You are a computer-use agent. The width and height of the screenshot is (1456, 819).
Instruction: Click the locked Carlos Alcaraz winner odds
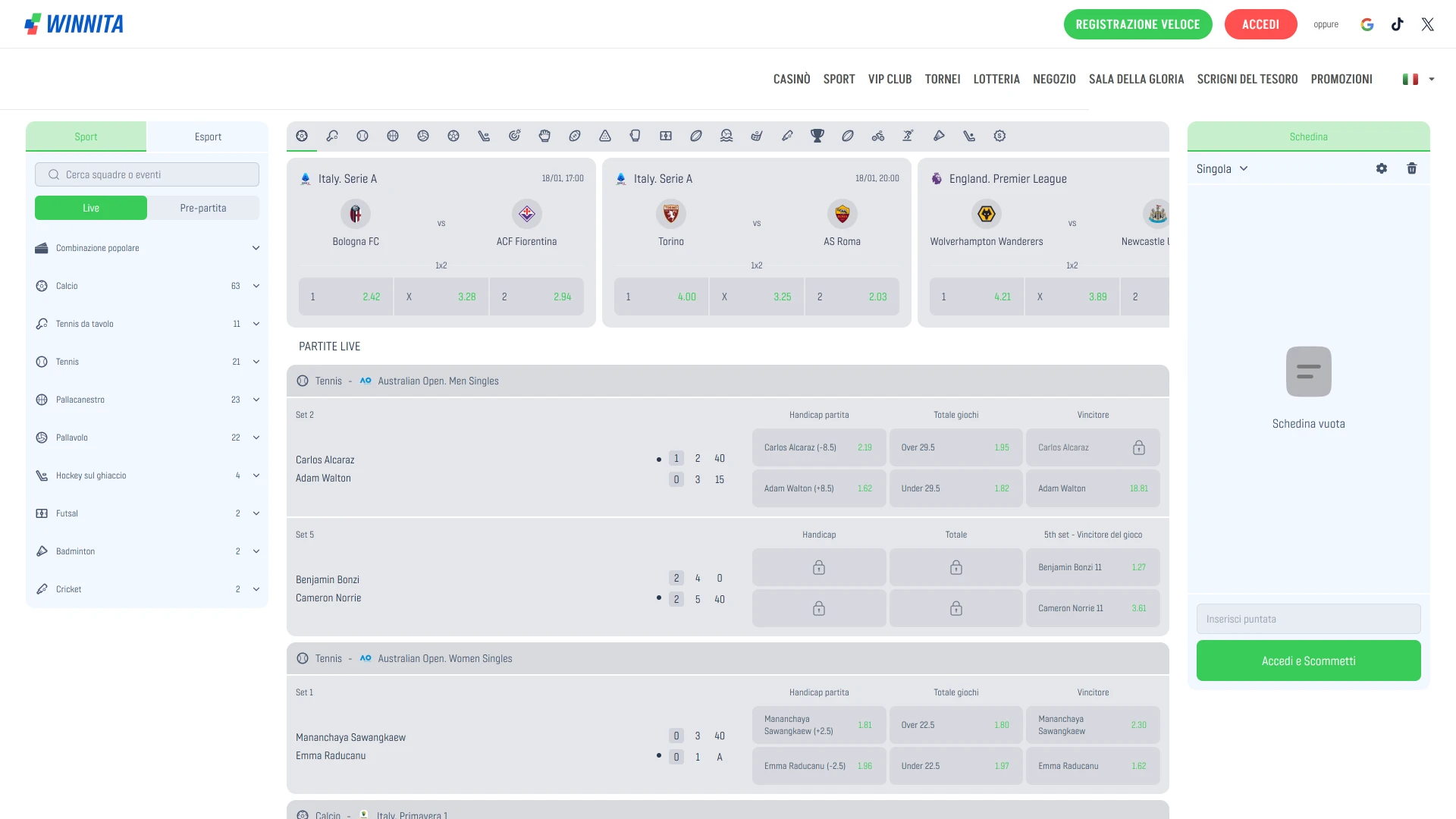pos(1093,447)
